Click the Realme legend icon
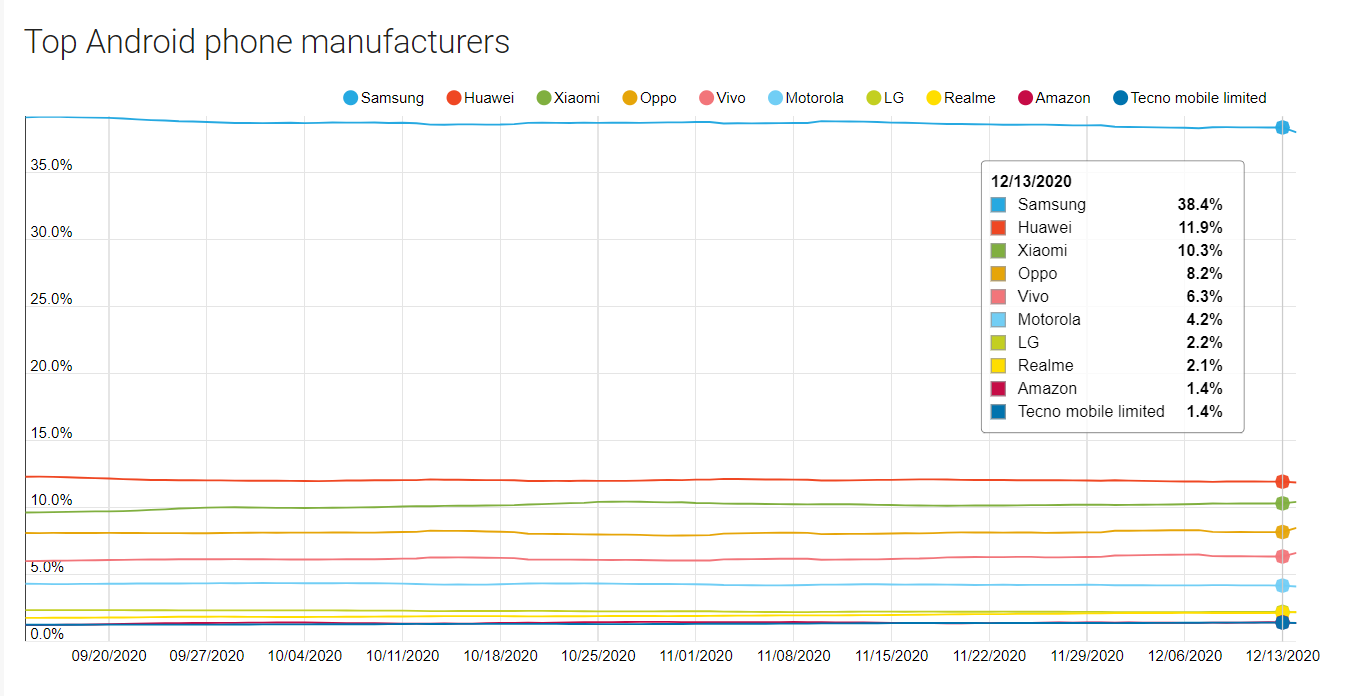This screenshot has width=1346, height=696. pos(934,98)
